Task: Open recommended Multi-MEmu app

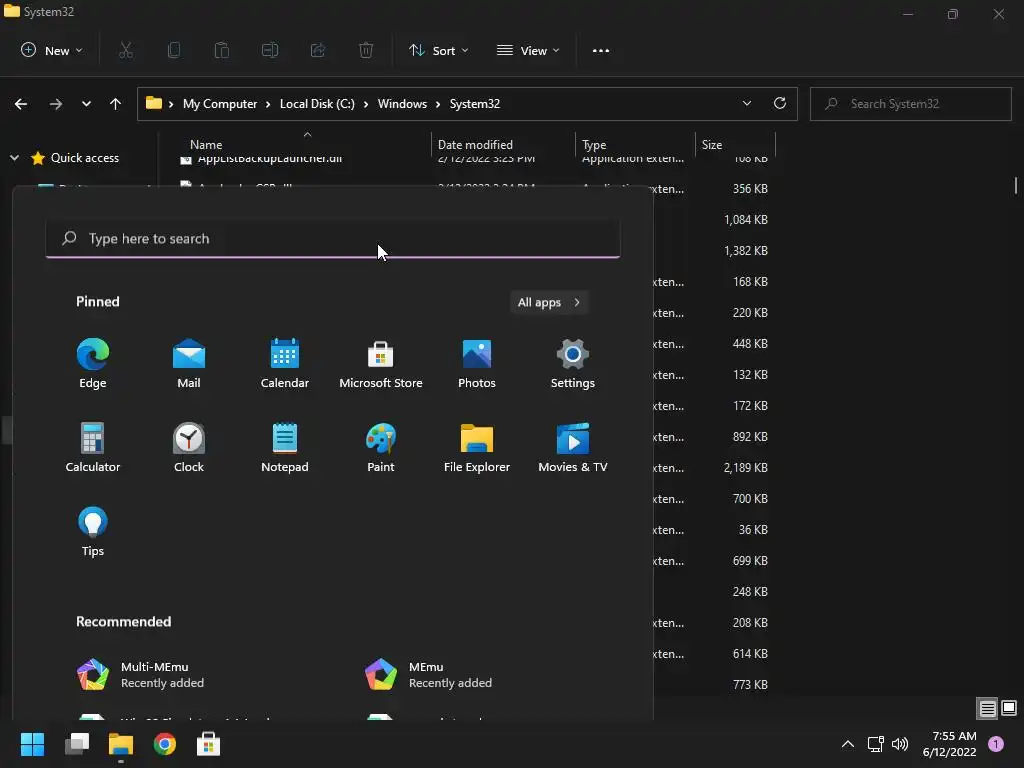Action: [x=141, y=675]
